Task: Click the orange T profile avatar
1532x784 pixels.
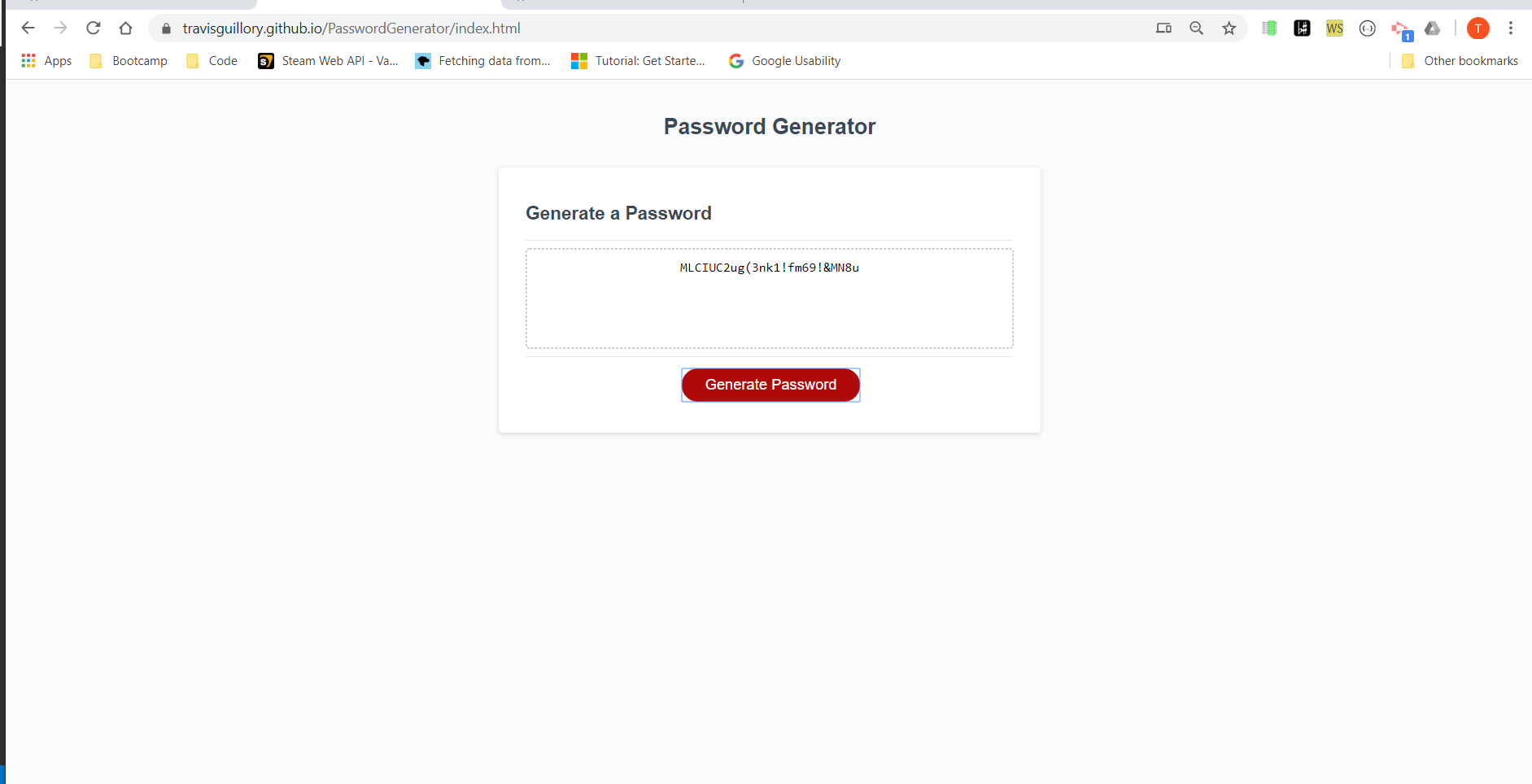Action: [x=1478, y=28]
